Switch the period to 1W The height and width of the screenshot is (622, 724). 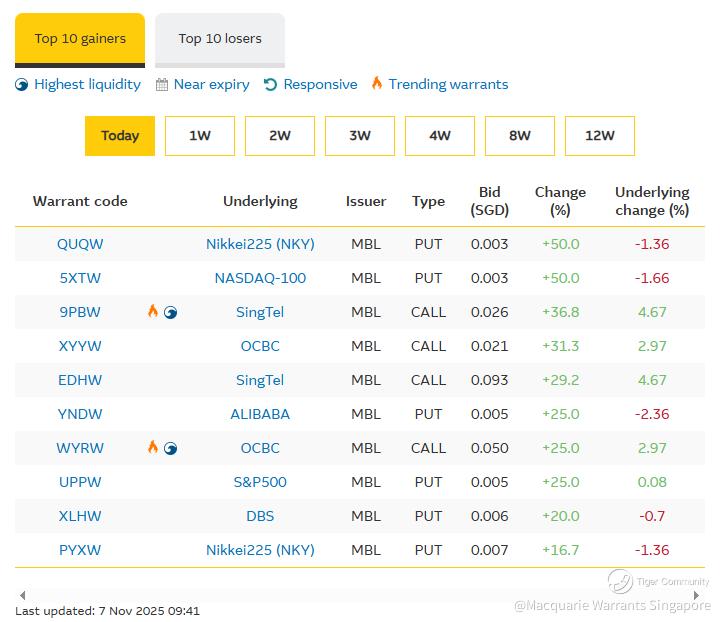coord(200,136)
